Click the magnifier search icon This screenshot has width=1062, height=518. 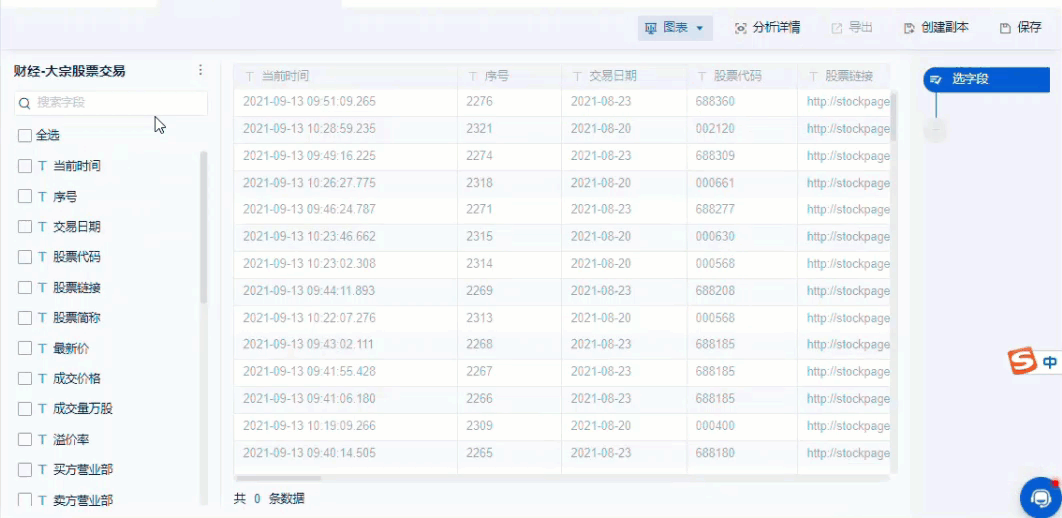(x=25, y=103)
